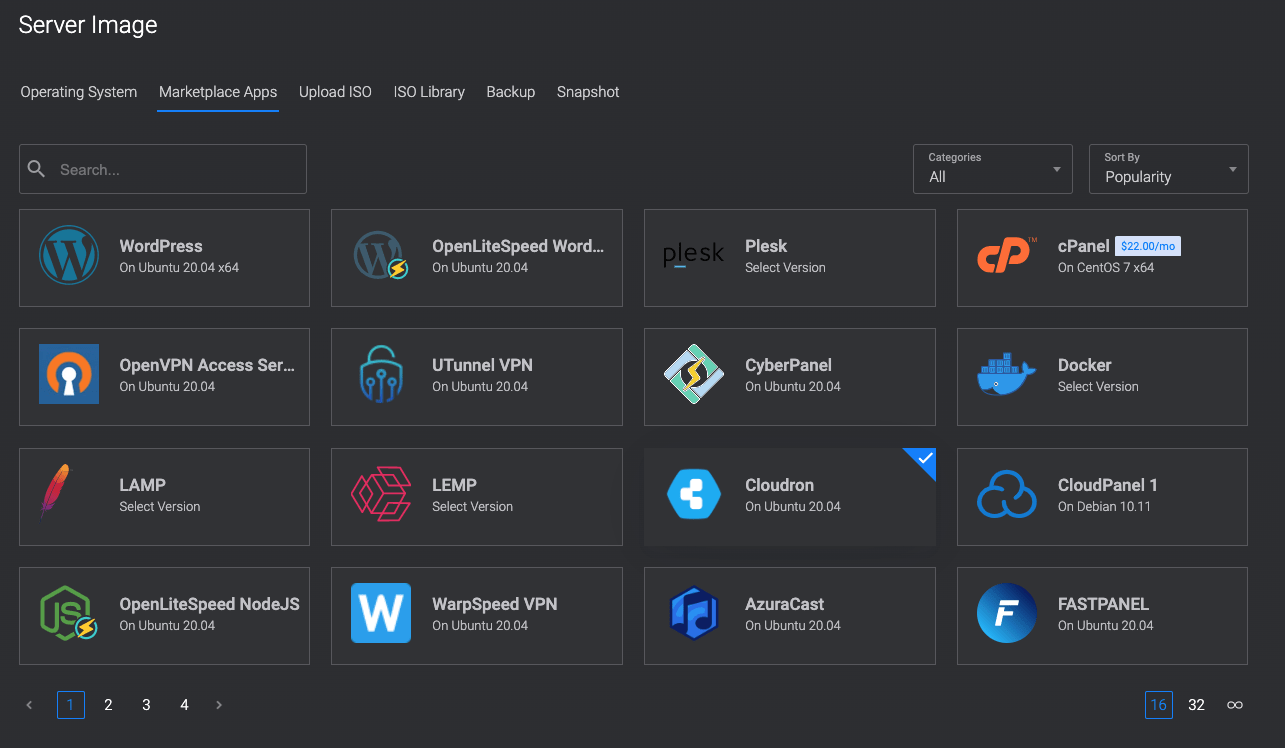Click the CloudPanel cloud icon
Screen dimensions: 1285x748
pos(1007,494)
